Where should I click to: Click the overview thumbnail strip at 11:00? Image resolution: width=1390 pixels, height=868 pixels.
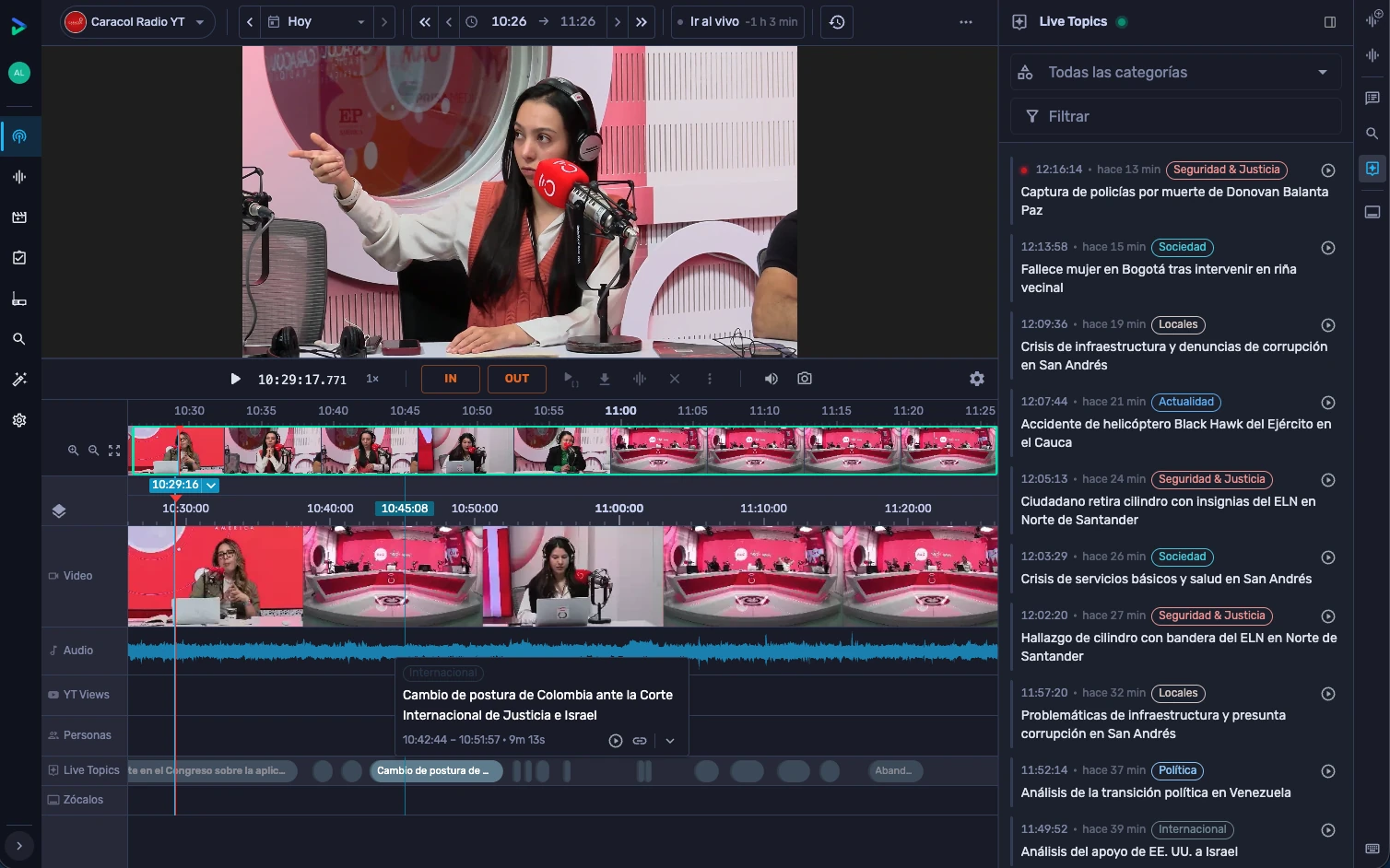[x=620, y=451]
